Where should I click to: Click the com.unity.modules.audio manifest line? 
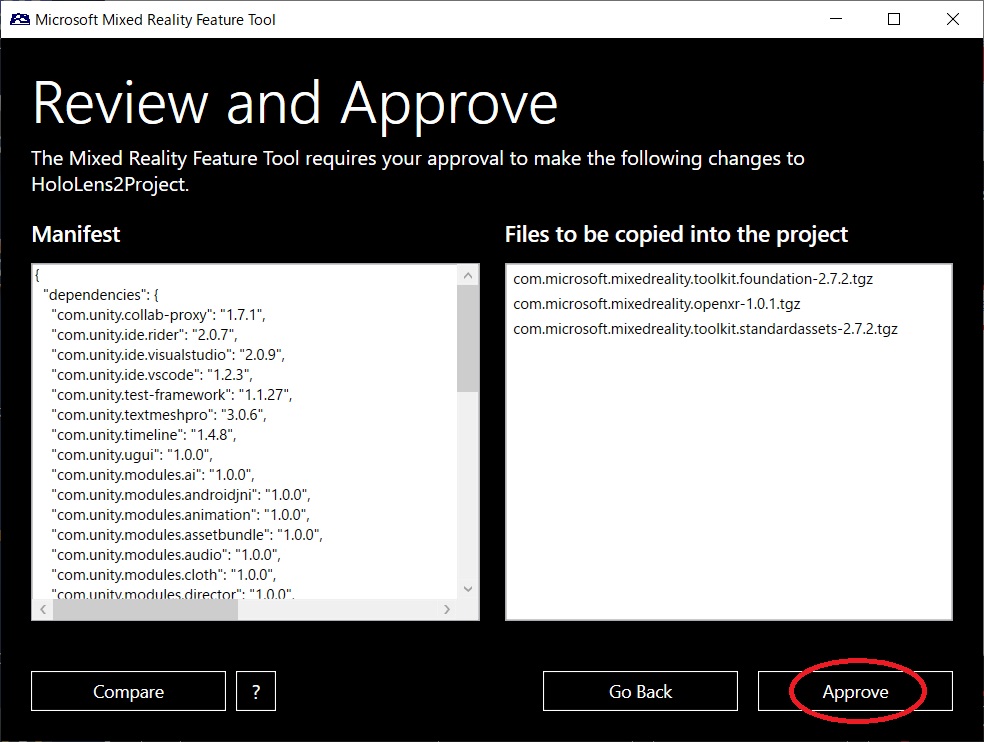tap(166, 556)
